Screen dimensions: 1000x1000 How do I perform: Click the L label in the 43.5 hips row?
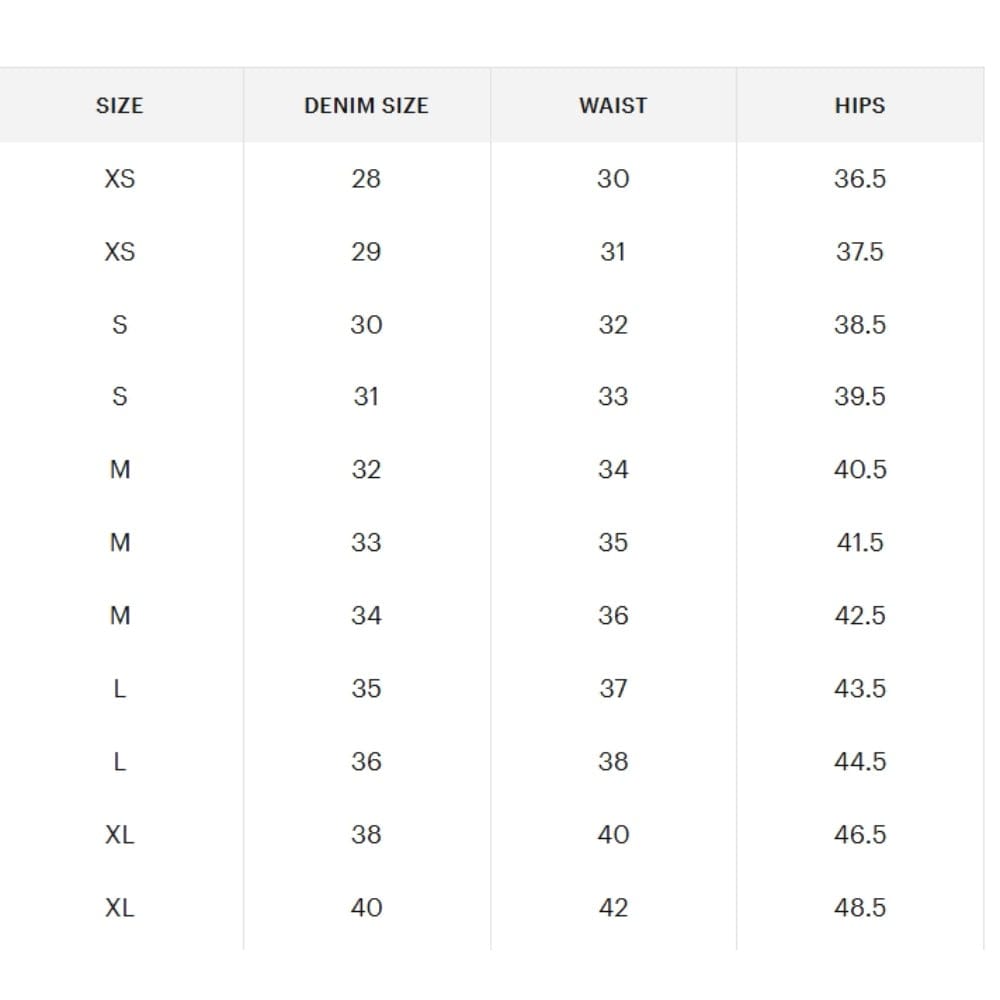click(x=119, y=689)
